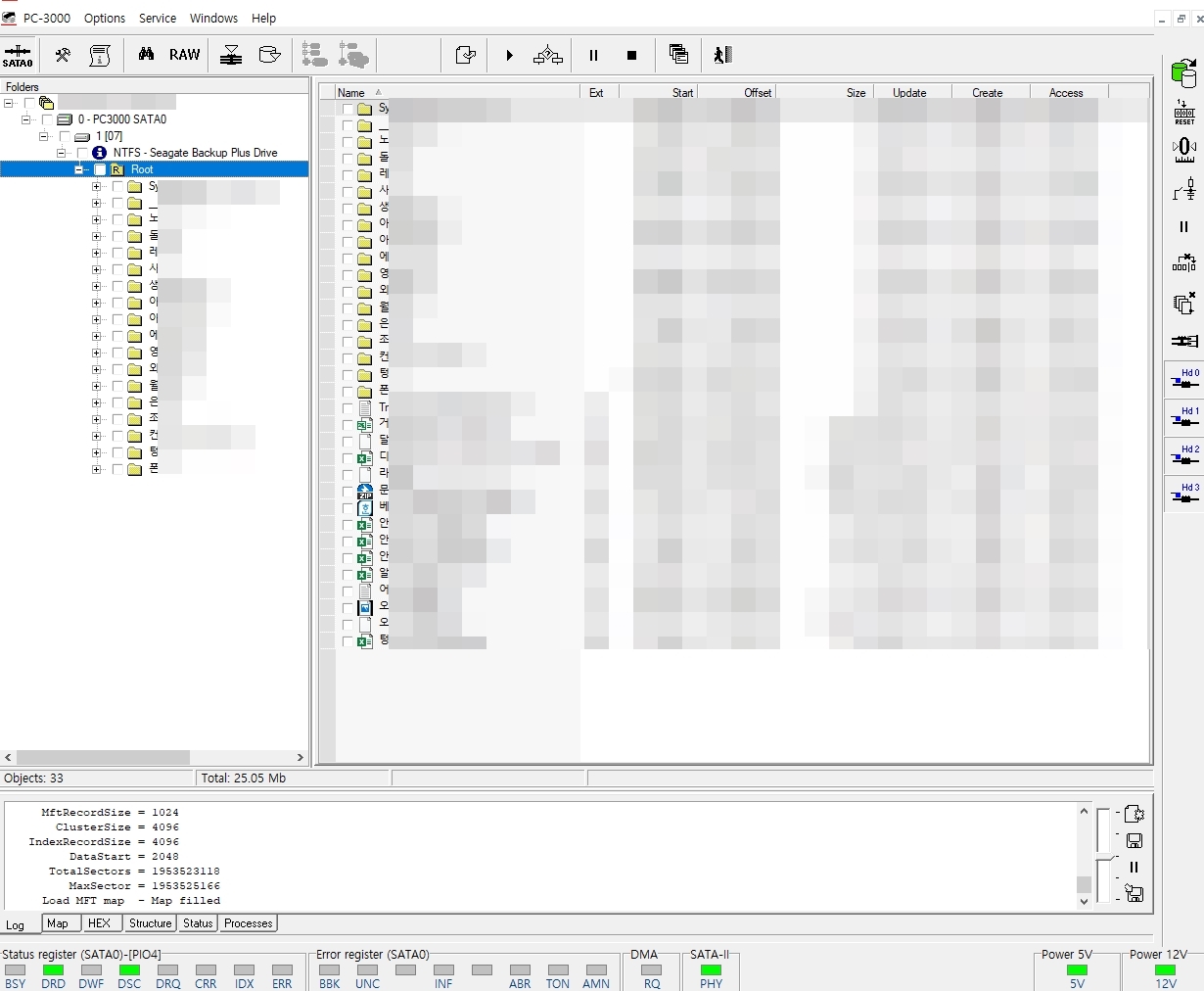Viewport: 1204px width, 991px height.
Task: Click the Folders panel horizontal scrollbar thumb
Action: coord(103,757)
